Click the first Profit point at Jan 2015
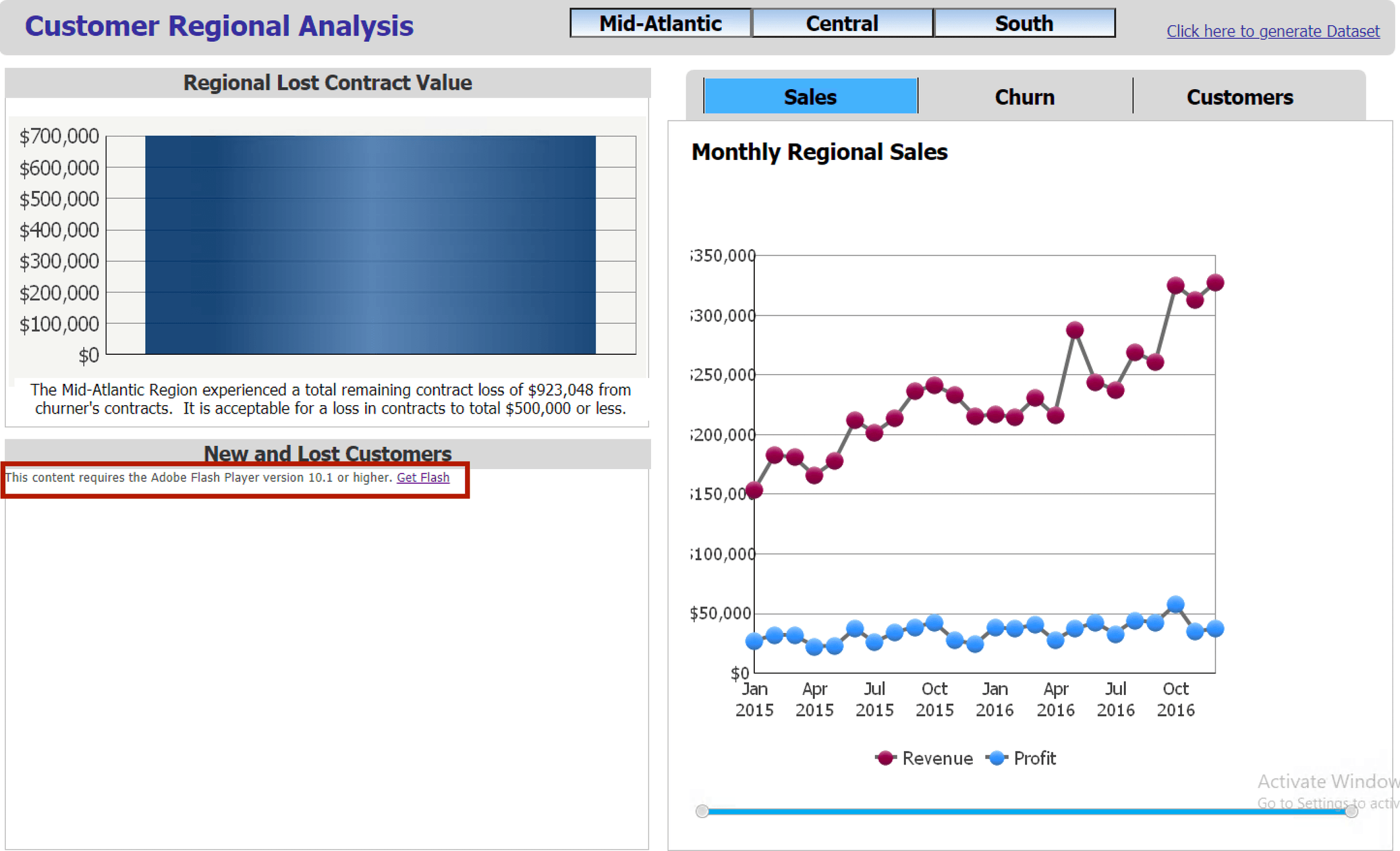Screen dimensions: 1400x851 754,641
